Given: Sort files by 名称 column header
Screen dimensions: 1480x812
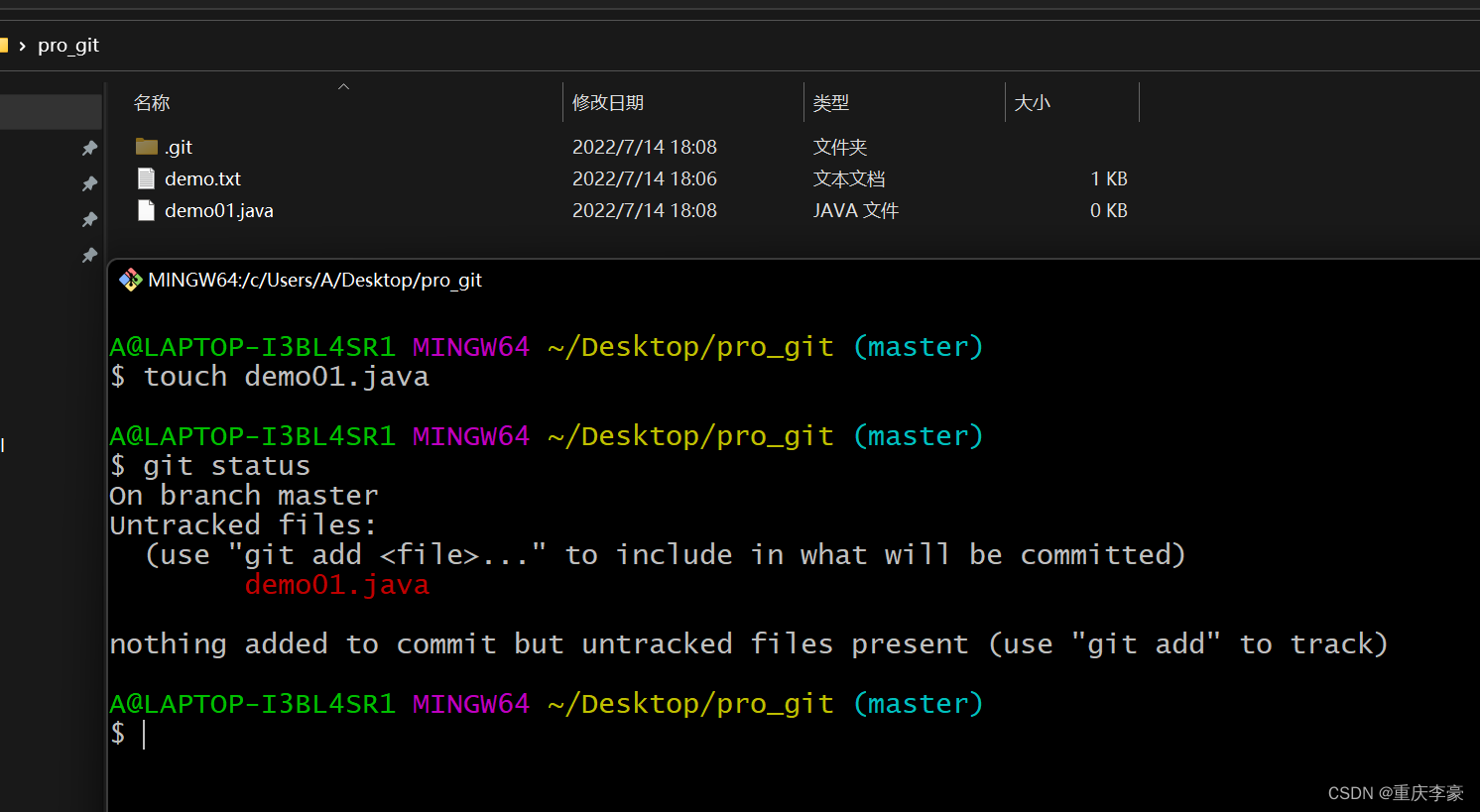Looking at the screenshot, I should pos(152,102).
